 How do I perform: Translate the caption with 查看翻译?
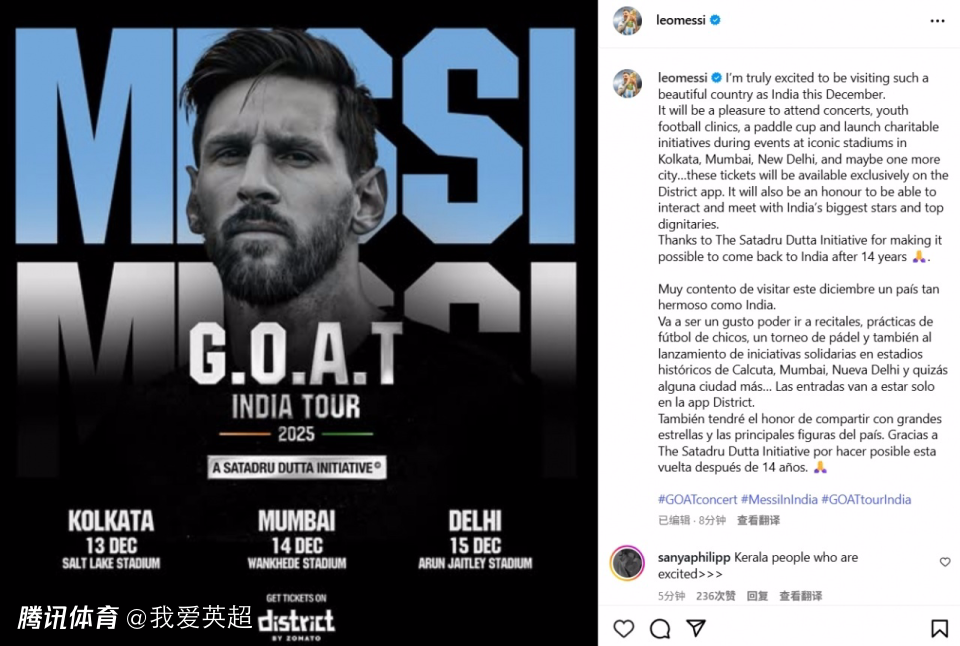click(x=758, y=520)
